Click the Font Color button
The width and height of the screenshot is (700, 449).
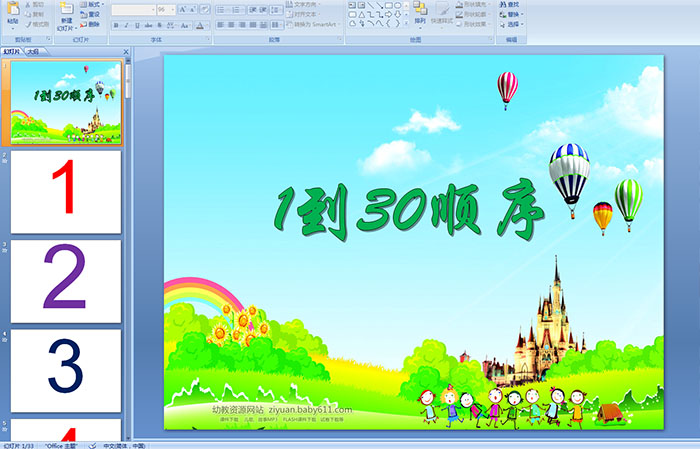coord(200,25)
